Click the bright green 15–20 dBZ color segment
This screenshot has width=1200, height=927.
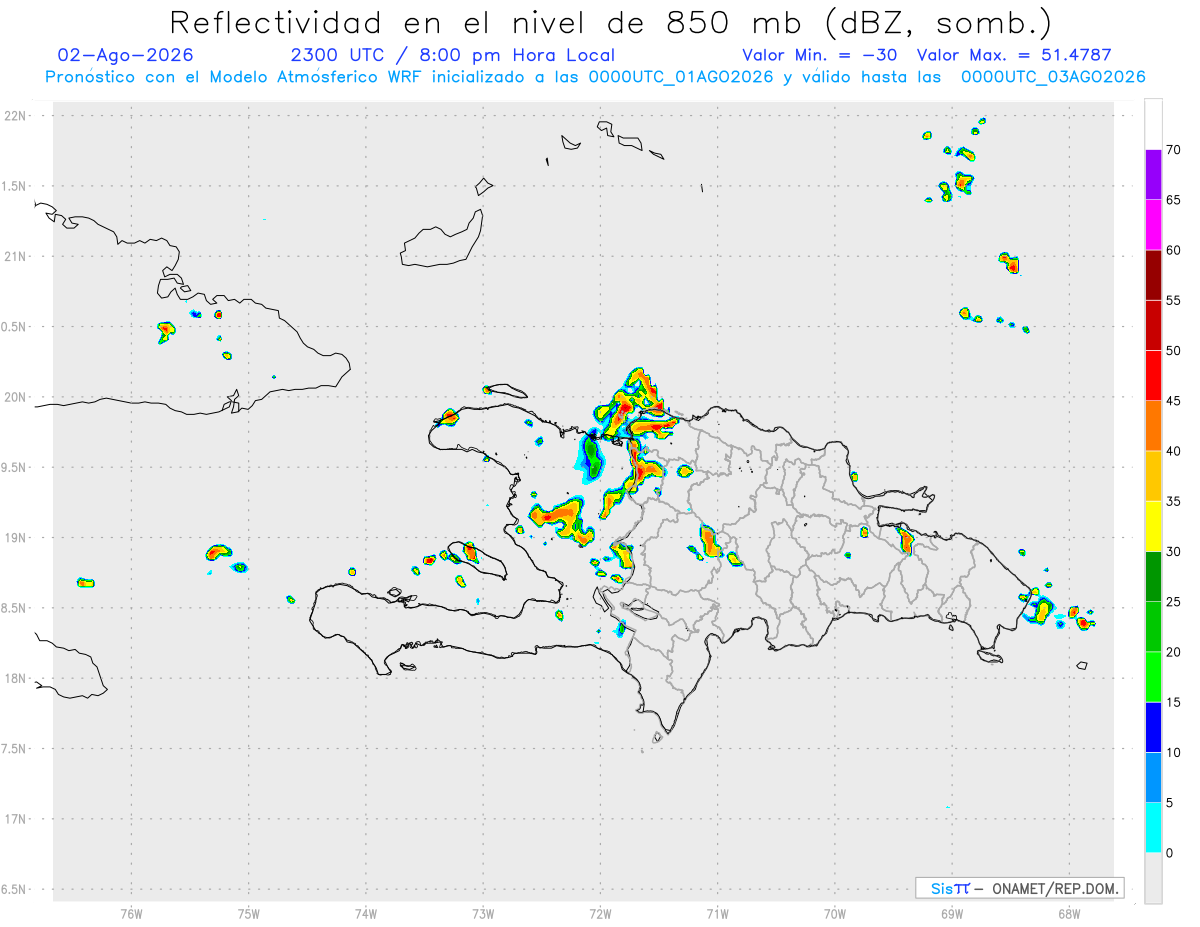tap(1153, 677)
